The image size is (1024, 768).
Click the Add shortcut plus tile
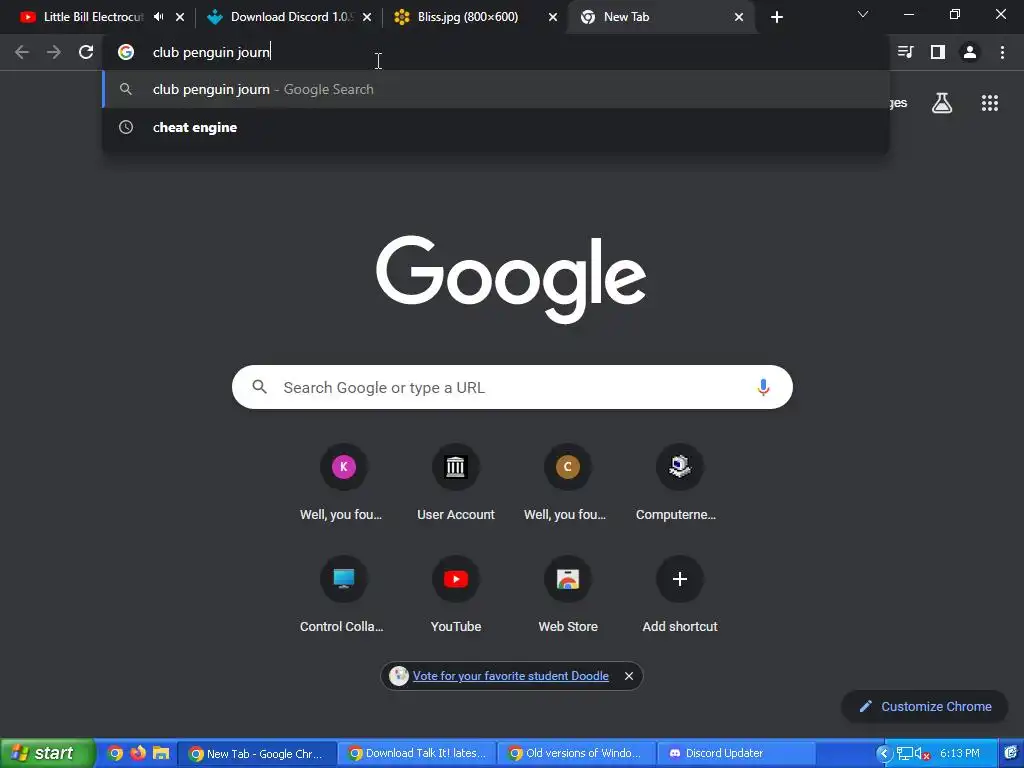point(679,594)
